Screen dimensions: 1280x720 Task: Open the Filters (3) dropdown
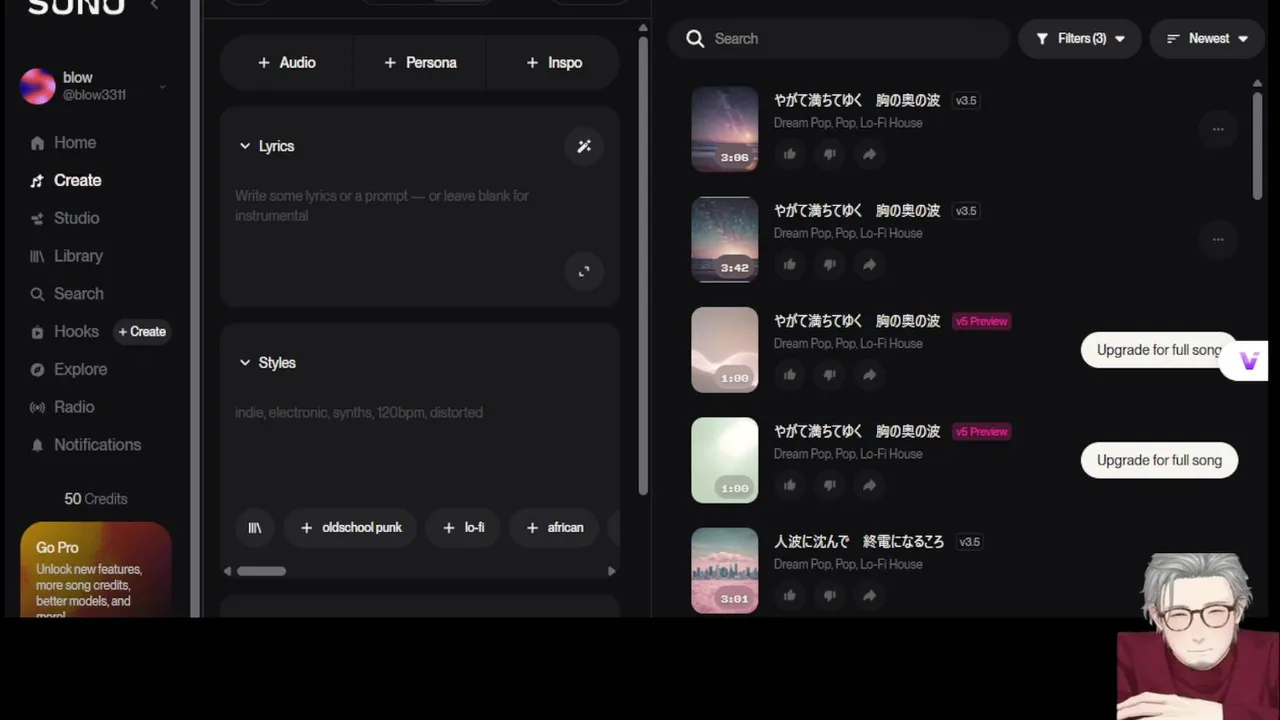1080,39
